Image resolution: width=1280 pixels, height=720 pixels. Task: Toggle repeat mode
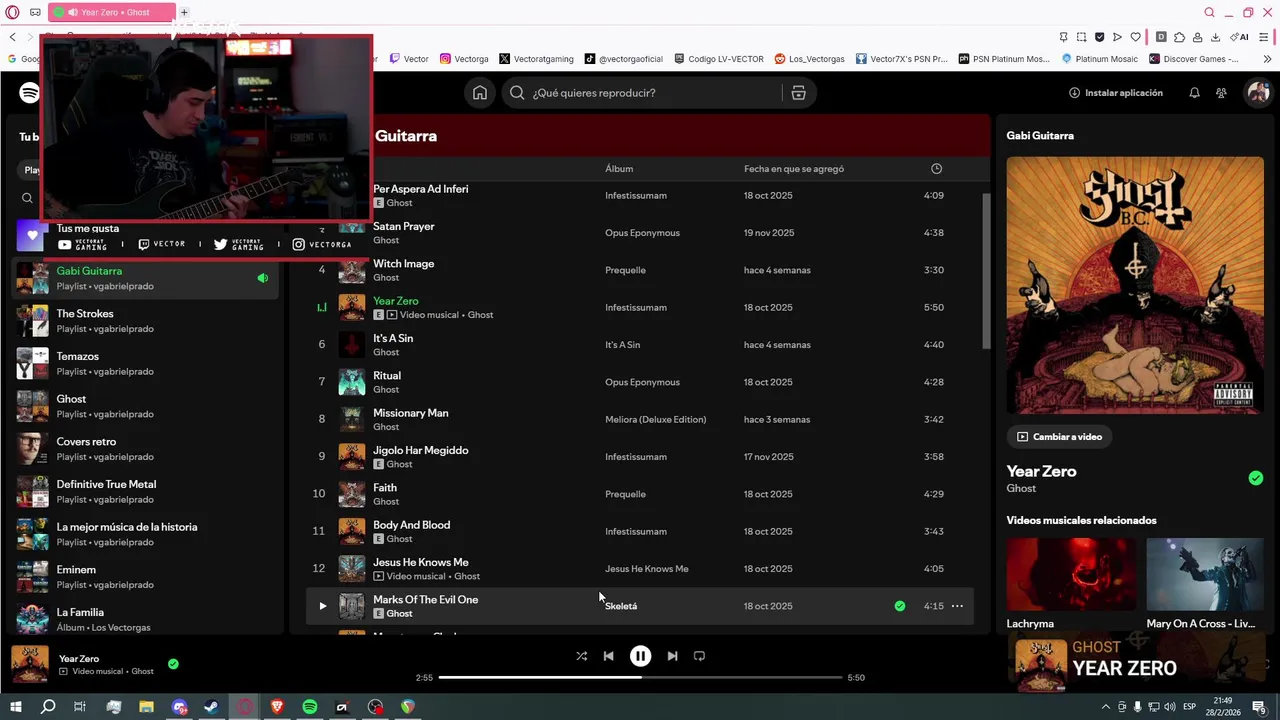tap(699, 656)
